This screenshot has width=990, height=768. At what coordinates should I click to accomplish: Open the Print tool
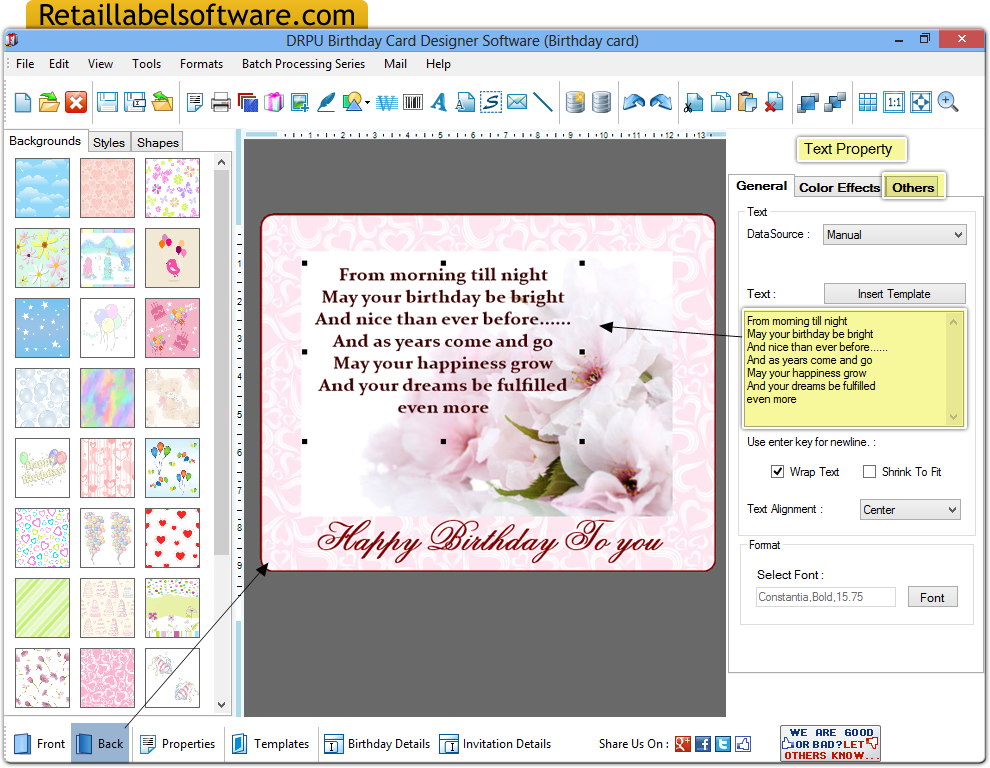tap(222, 101)
